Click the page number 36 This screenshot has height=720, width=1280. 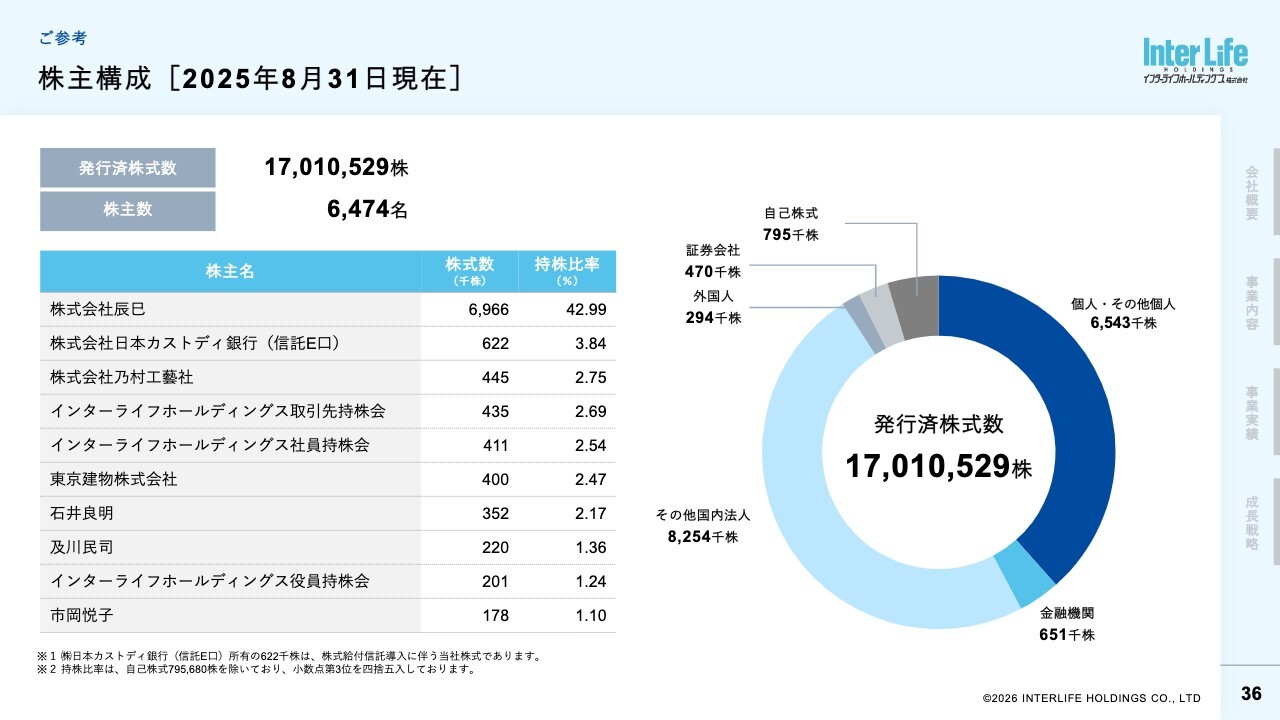pyautogui.click(x=1251, y=694)
